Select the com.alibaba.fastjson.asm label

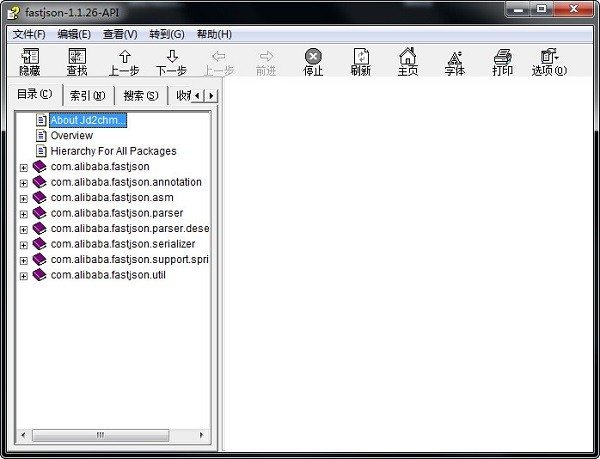(112, 197)
